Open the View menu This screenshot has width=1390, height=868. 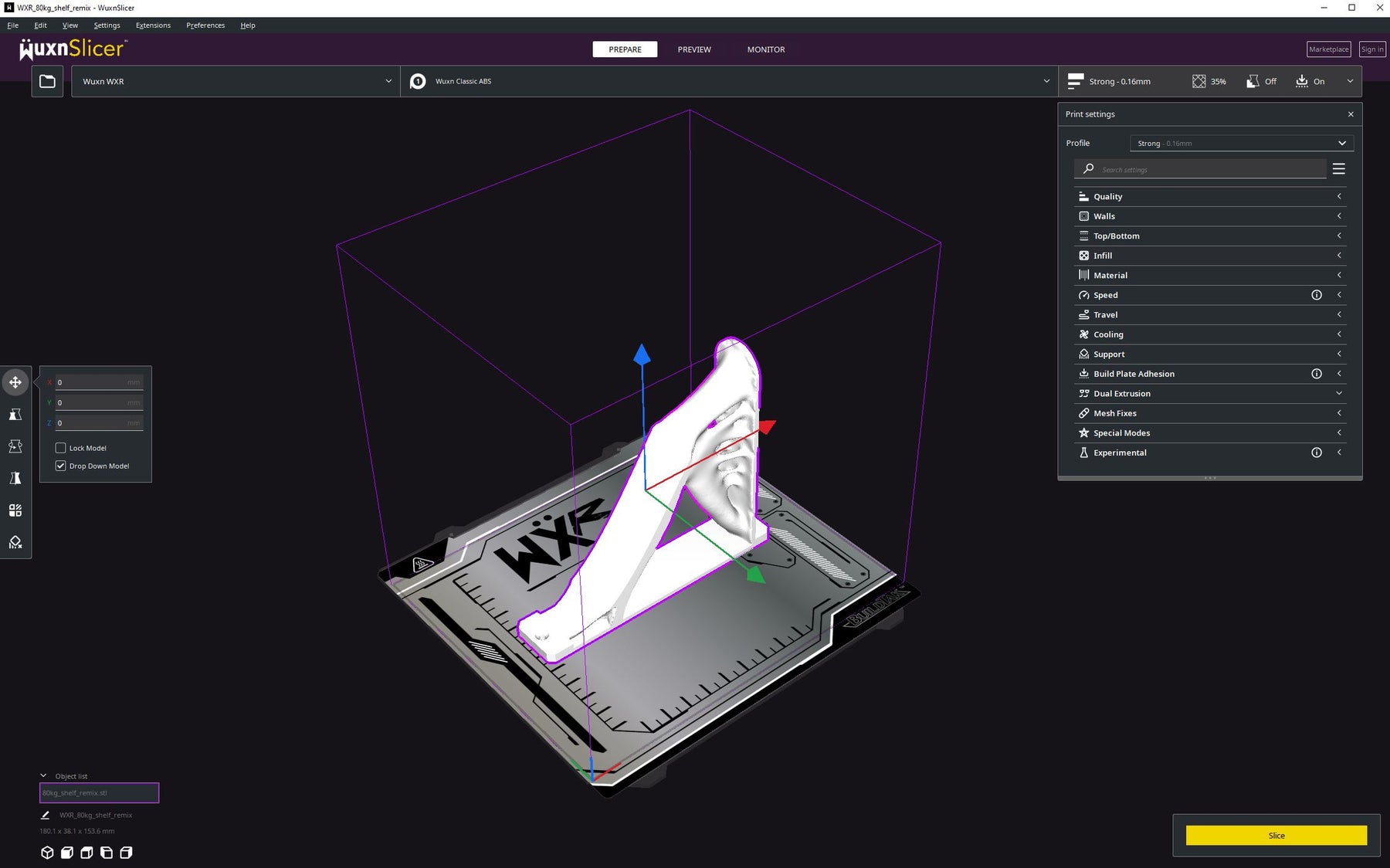click(69, 25)
